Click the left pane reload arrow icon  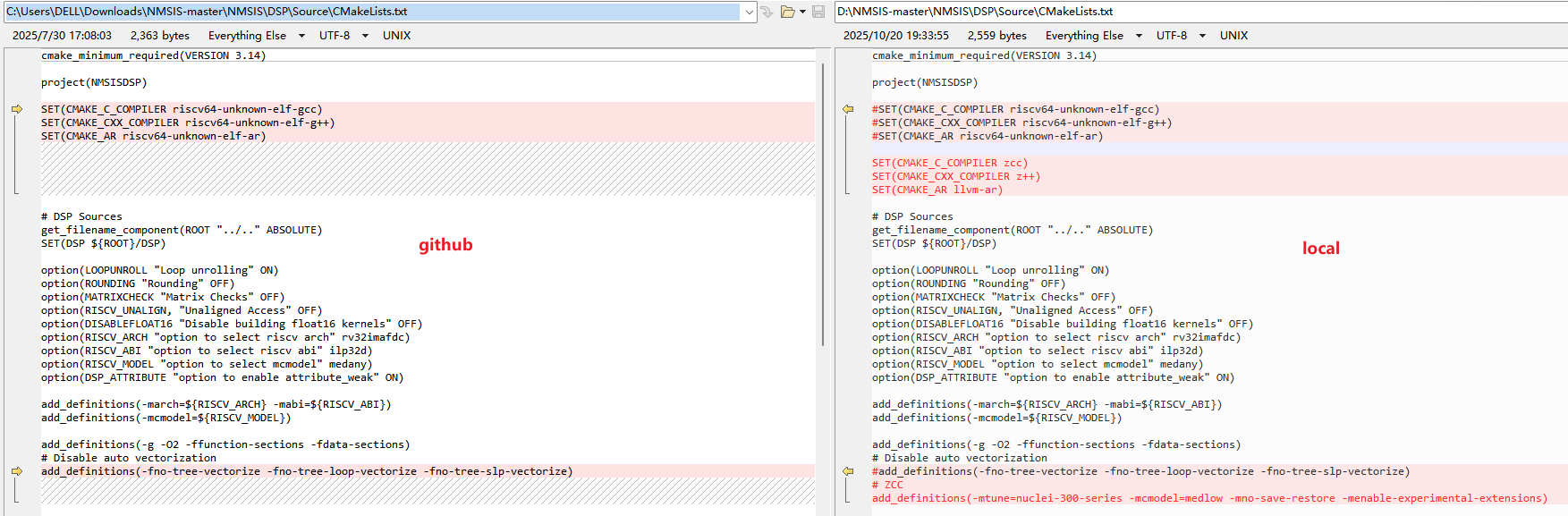point(767,12)
